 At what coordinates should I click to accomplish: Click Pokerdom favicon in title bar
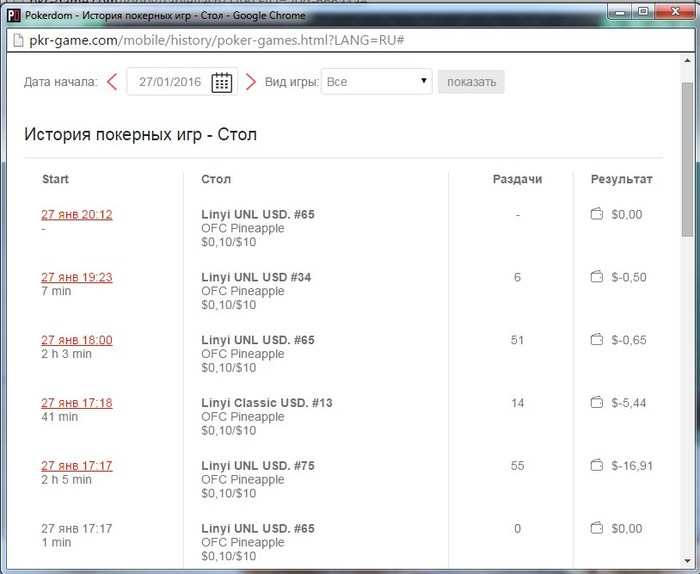[13, 16]
